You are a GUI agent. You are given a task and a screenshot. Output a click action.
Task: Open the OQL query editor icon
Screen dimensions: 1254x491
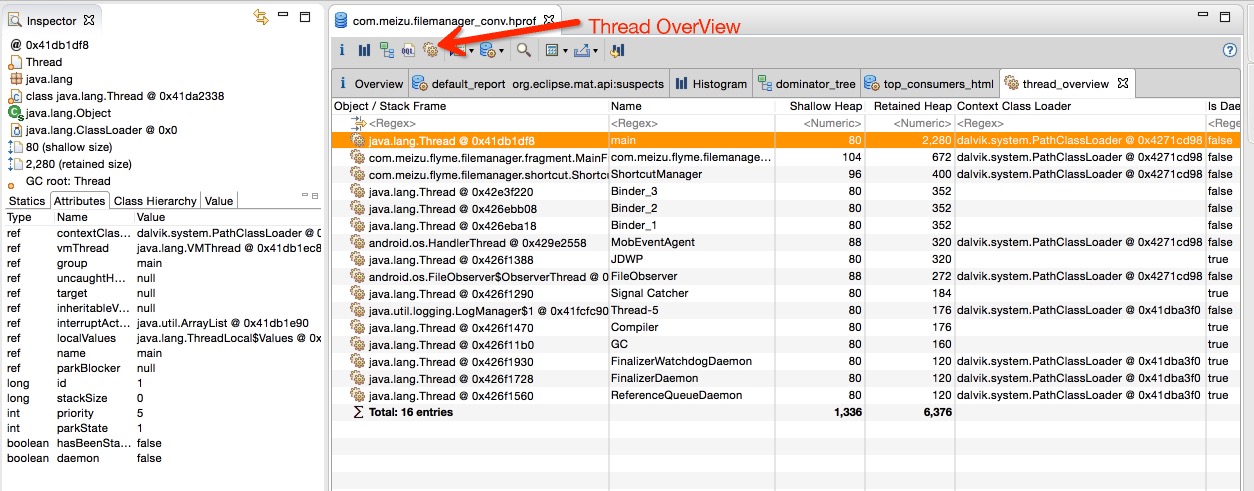pyautogui.click(x=408, y=50)
